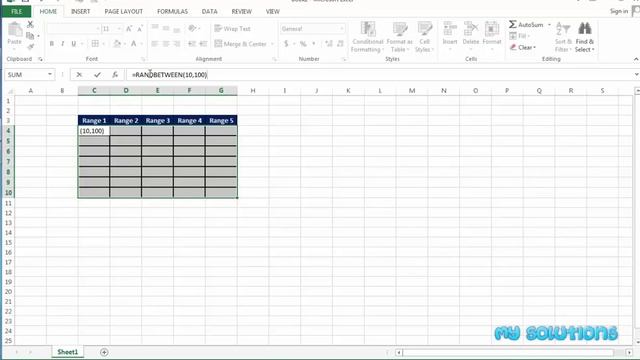Image resolution: width=640 pixels, height=360 pixels.
Task: Decrease font size with the smaller A icon
Action: [140, 29]
